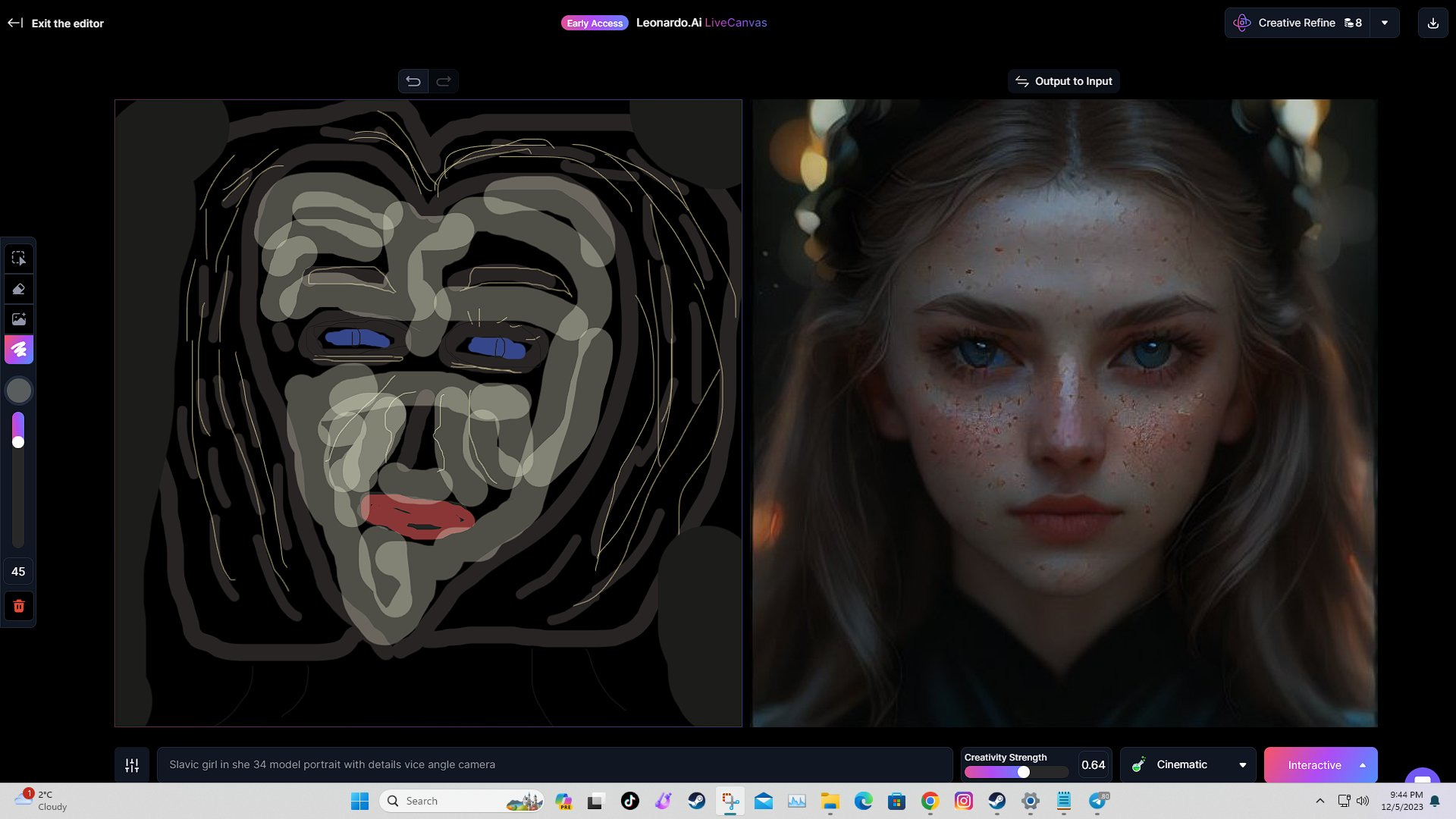Open the Cinematic style dropdown
1456x819 pixels.
1188,764
